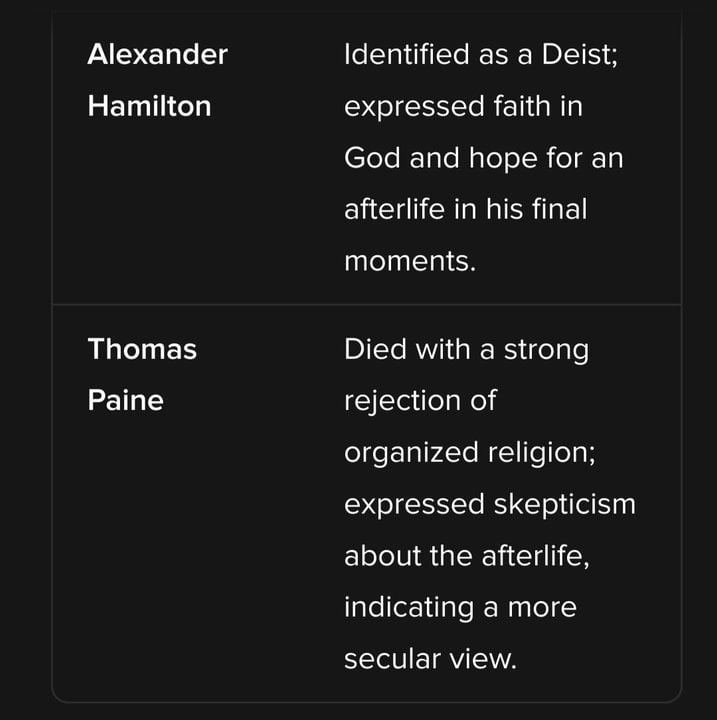The image size is (717, 720).
Task: Click the surname "Hamilton" in the first row
Action: (149, 106)
